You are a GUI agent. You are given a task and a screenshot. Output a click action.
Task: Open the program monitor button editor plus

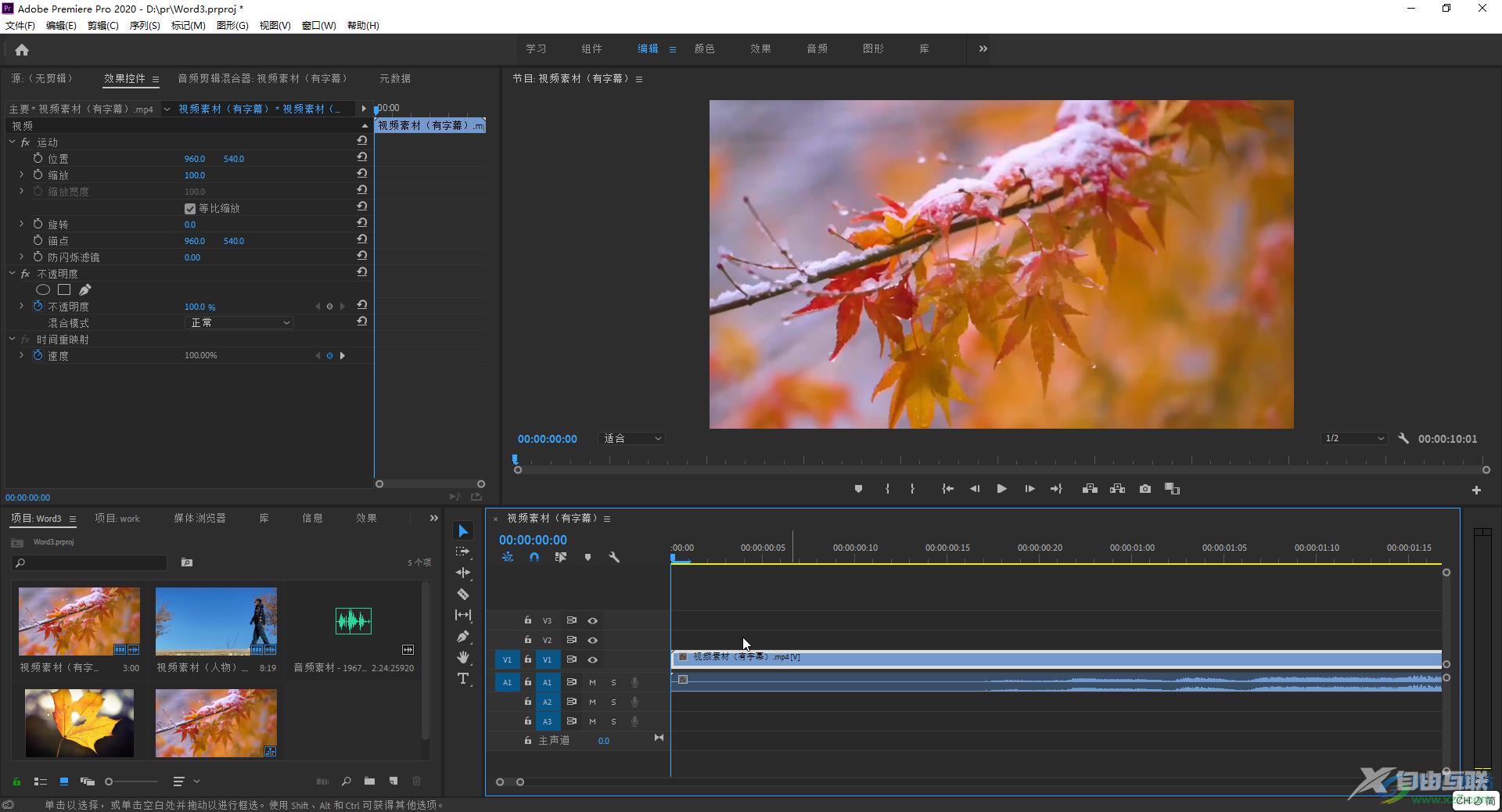(1476, 490)
